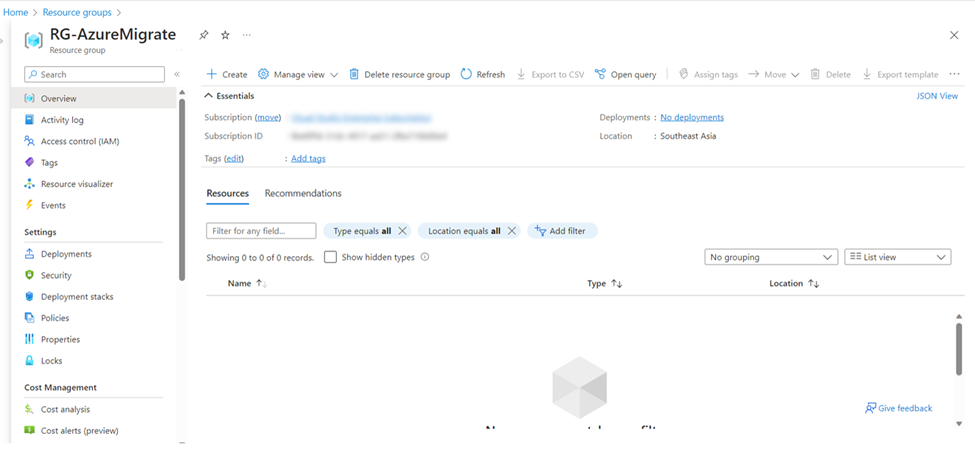Click the subscription (move) link

(x=269, y=117)
